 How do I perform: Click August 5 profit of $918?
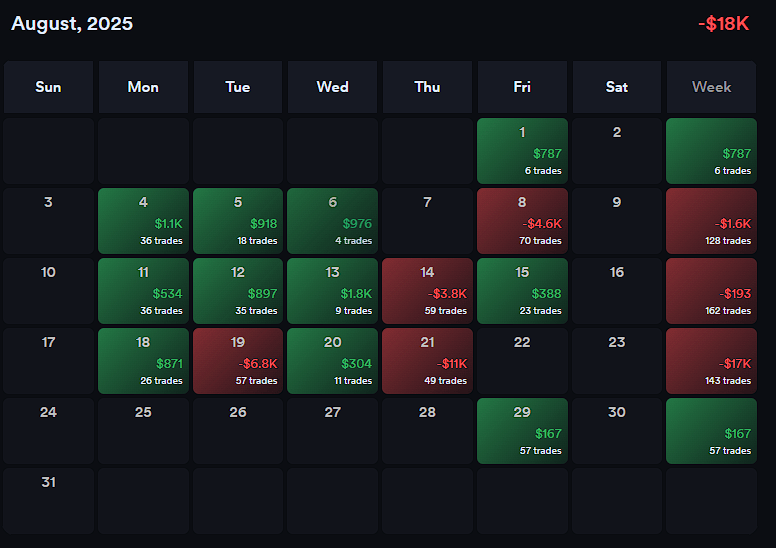[238, 221]
